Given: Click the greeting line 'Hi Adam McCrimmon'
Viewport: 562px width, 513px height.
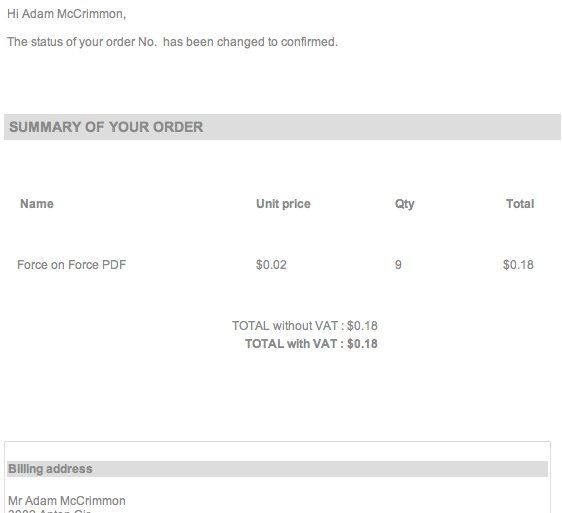Looking at the screenshot, I should point(66,14).
